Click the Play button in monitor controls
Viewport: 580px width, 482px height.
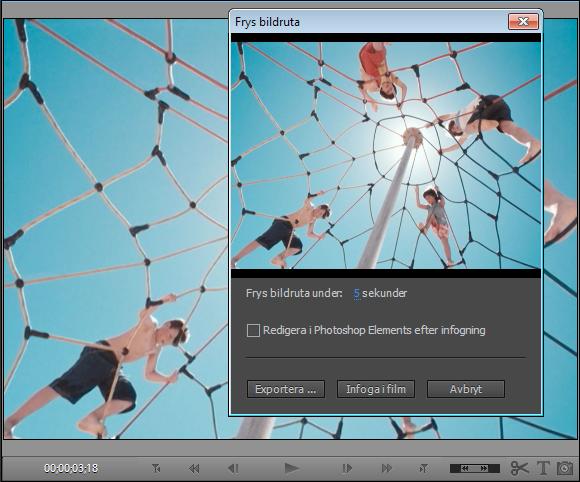(292, 468)
